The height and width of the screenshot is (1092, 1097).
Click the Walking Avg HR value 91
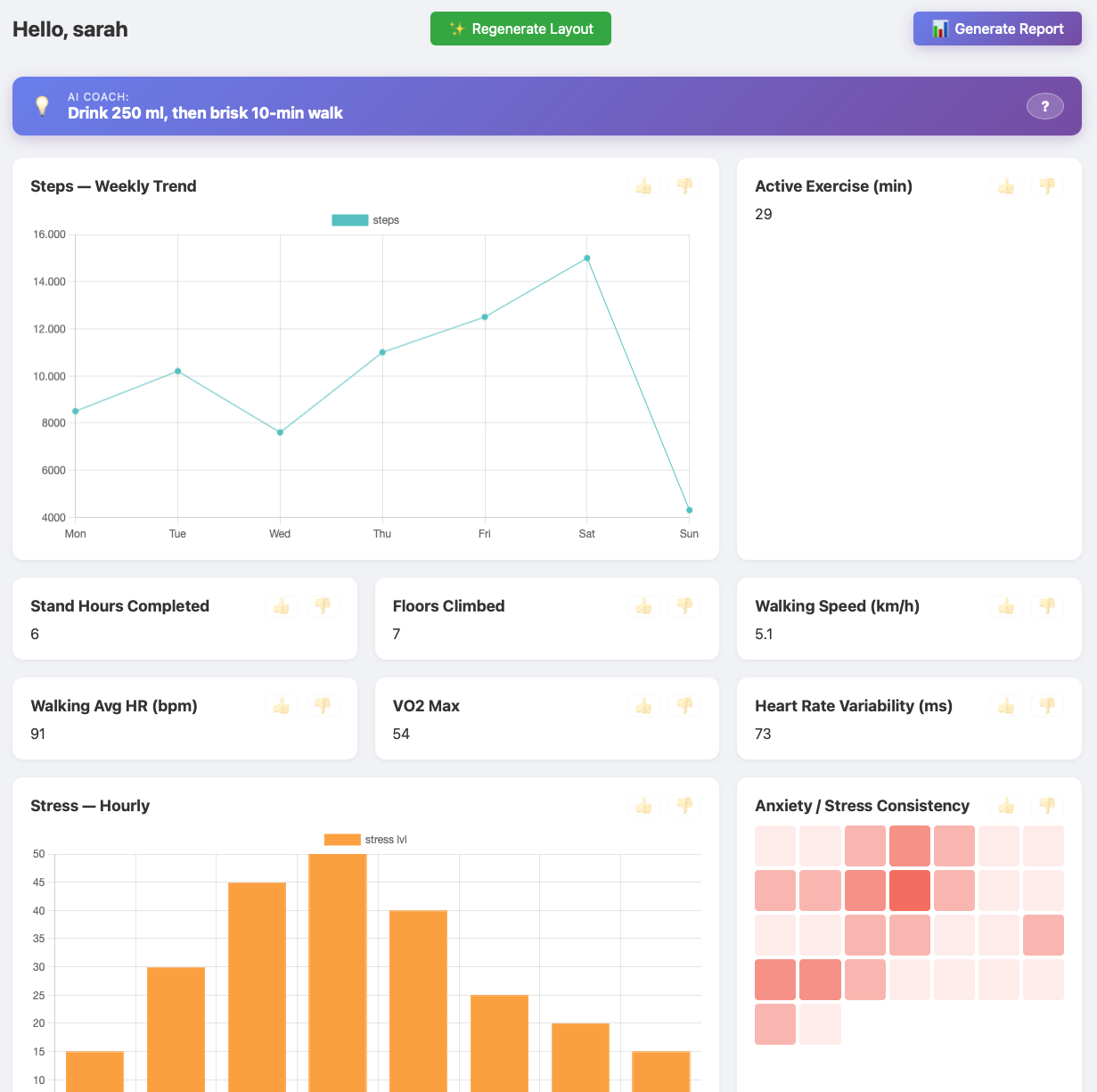[x=38, y=734]
